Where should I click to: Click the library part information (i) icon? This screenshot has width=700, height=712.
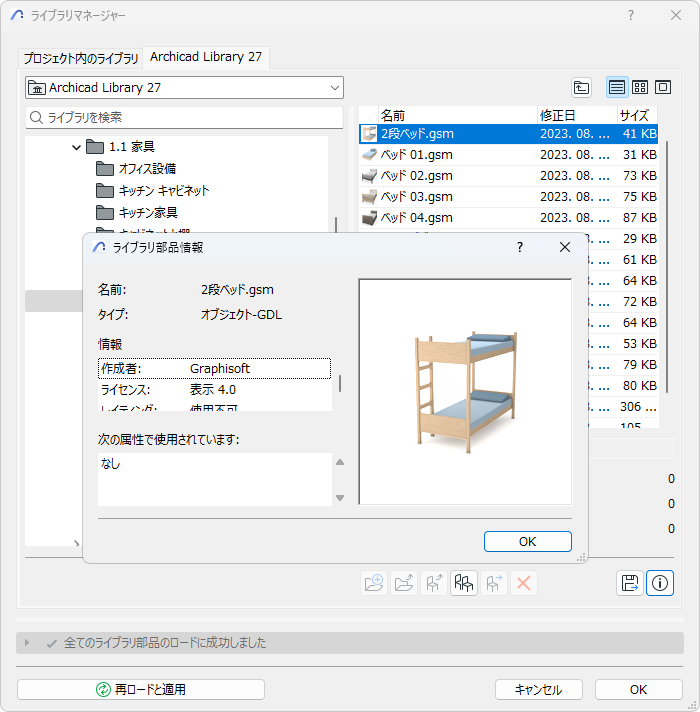coord(660,583)
